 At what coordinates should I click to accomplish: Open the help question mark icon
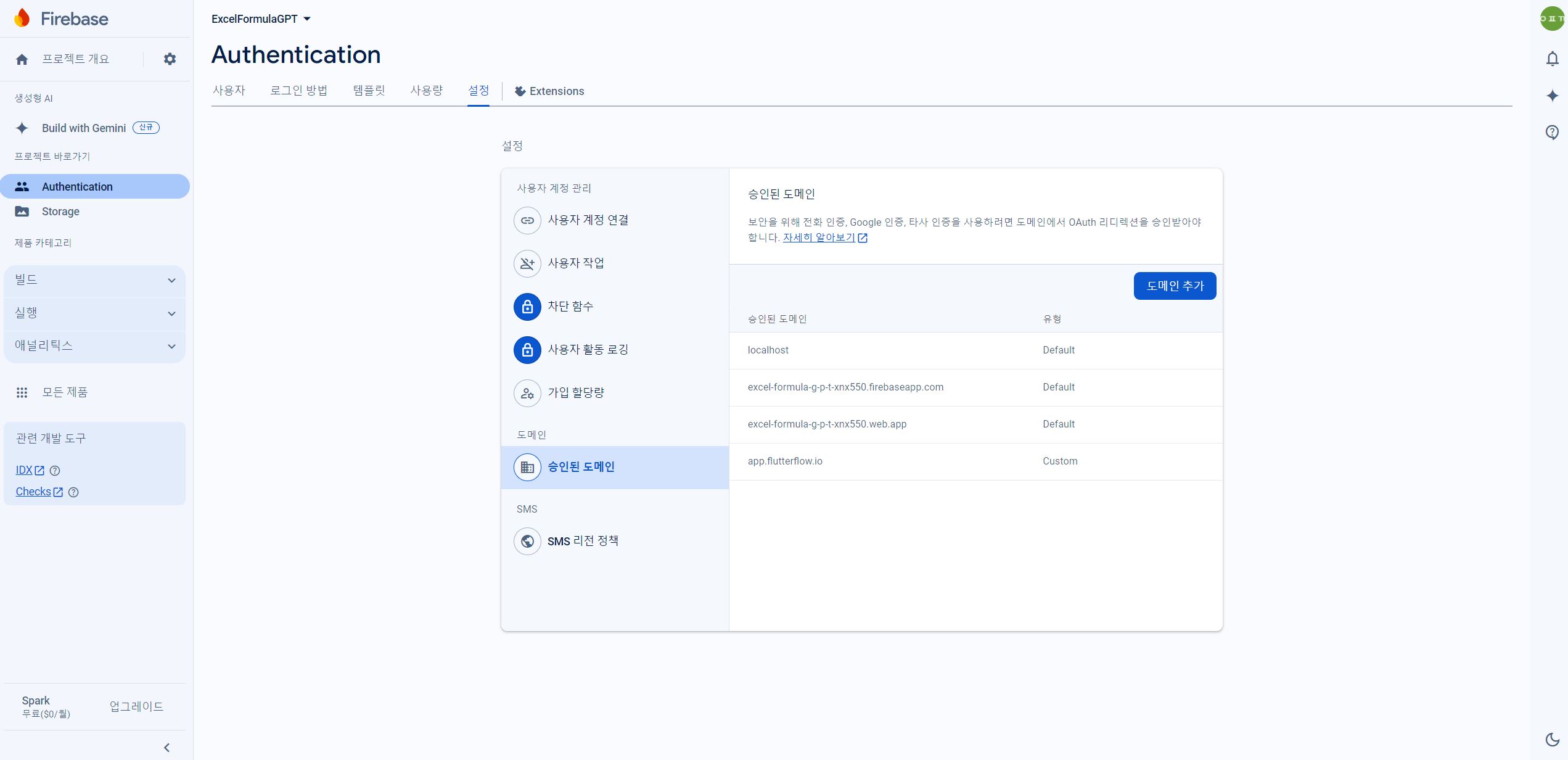(1553, 132)
